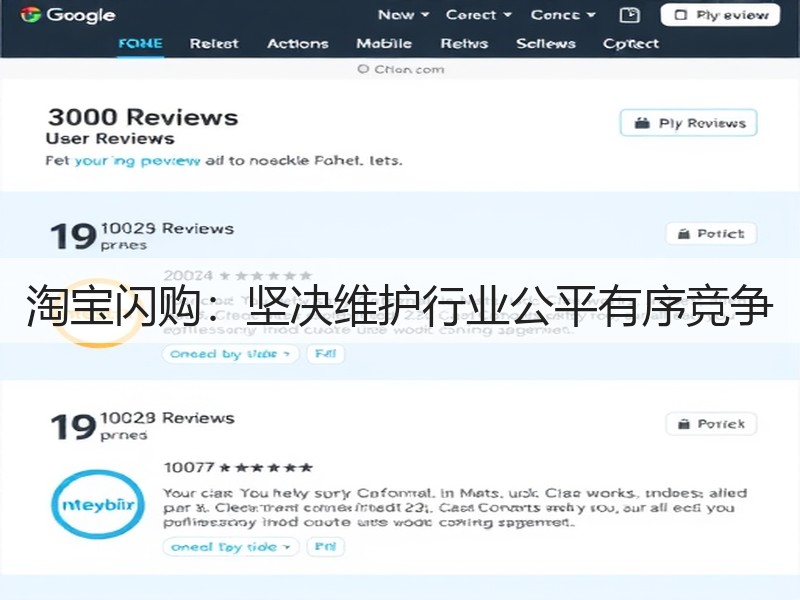This screenshot has height=600, width=800.
Task: Click the User Reviews subheading
Action: 110,138
